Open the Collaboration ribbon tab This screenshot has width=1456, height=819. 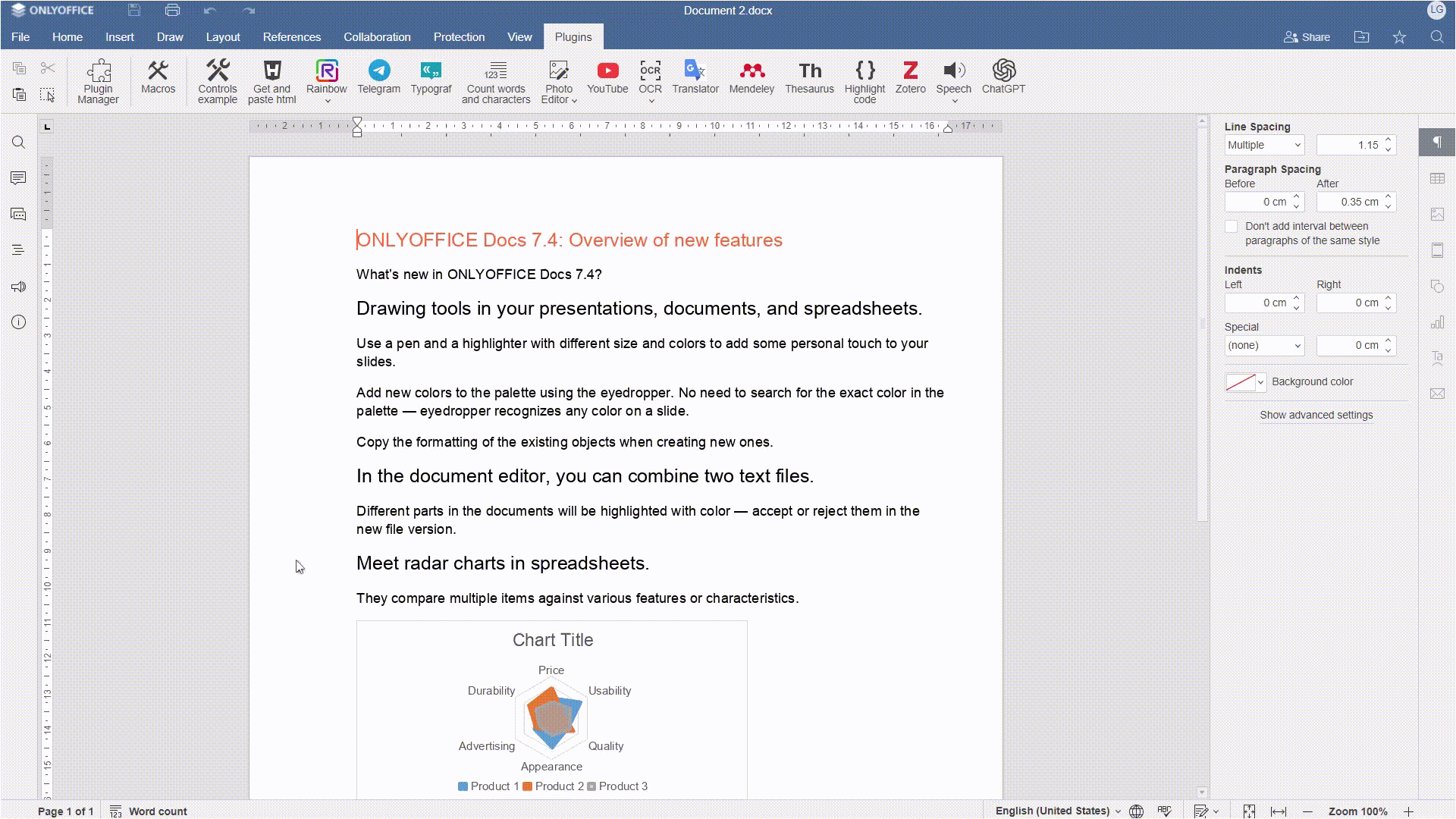coord(376,36)
